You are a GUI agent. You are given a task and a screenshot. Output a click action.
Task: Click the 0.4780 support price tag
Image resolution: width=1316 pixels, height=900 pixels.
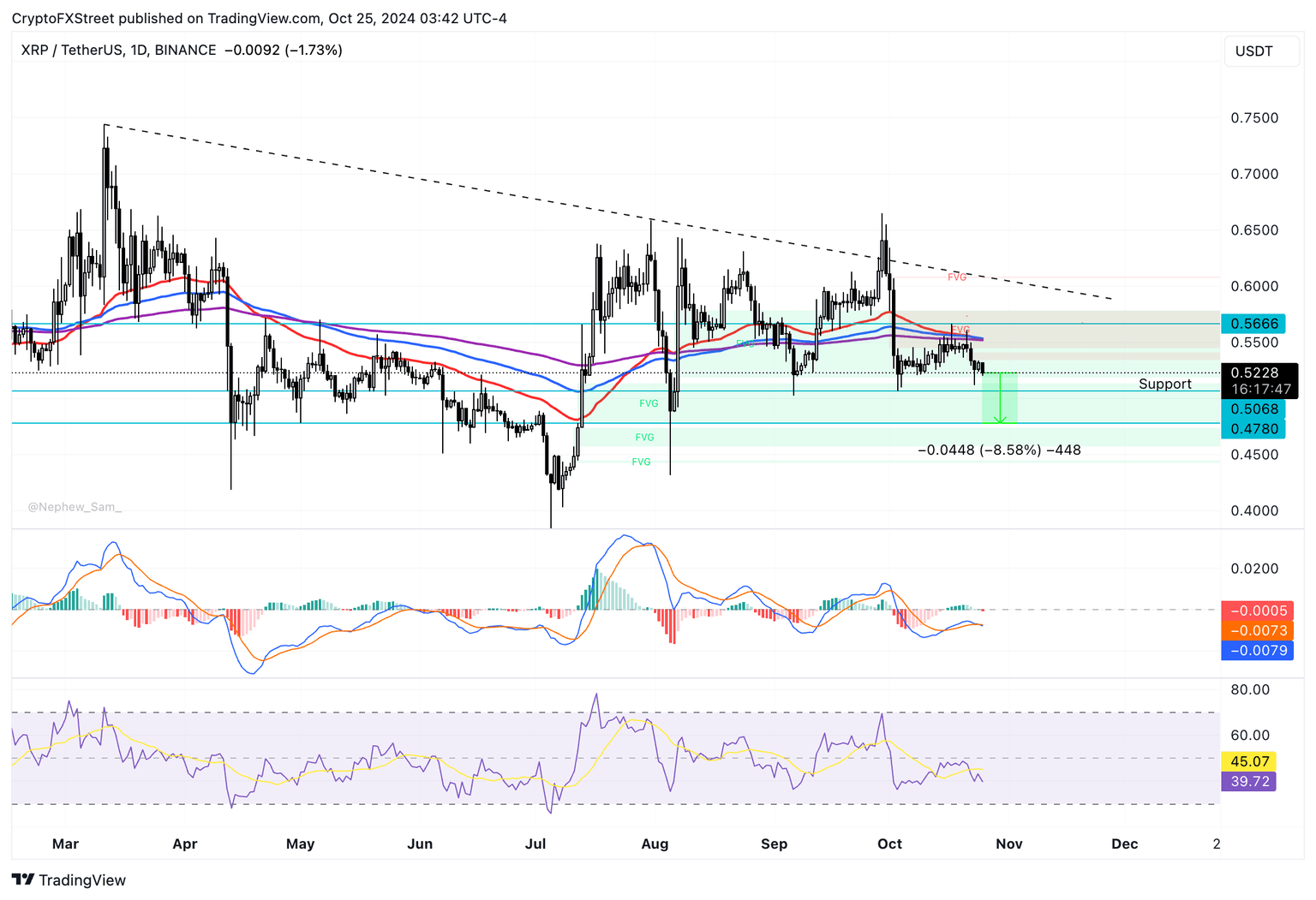1254,430
